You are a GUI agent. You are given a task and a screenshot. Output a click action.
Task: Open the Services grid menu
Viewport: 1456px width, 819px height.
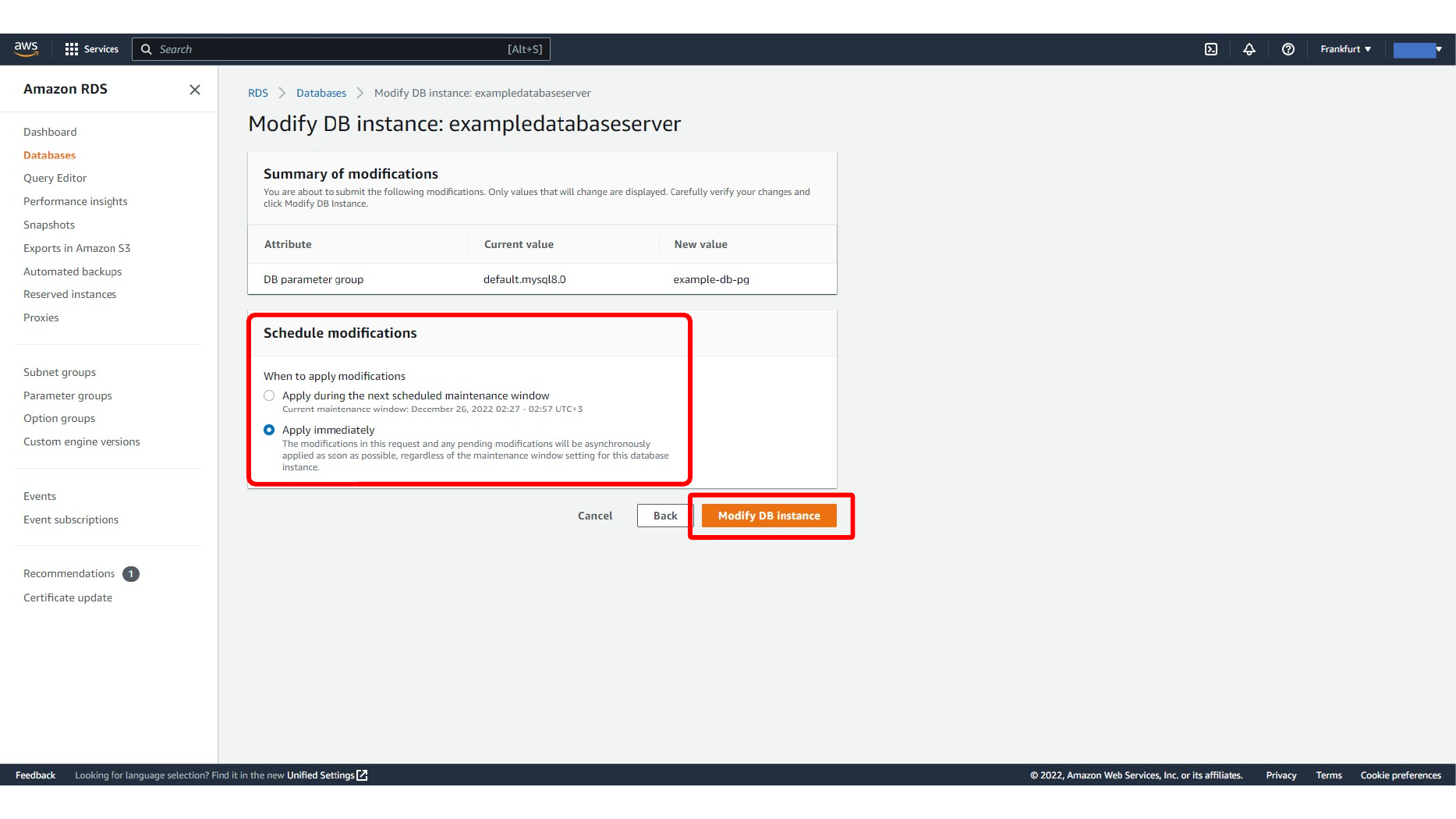click(x=72, y=49)
